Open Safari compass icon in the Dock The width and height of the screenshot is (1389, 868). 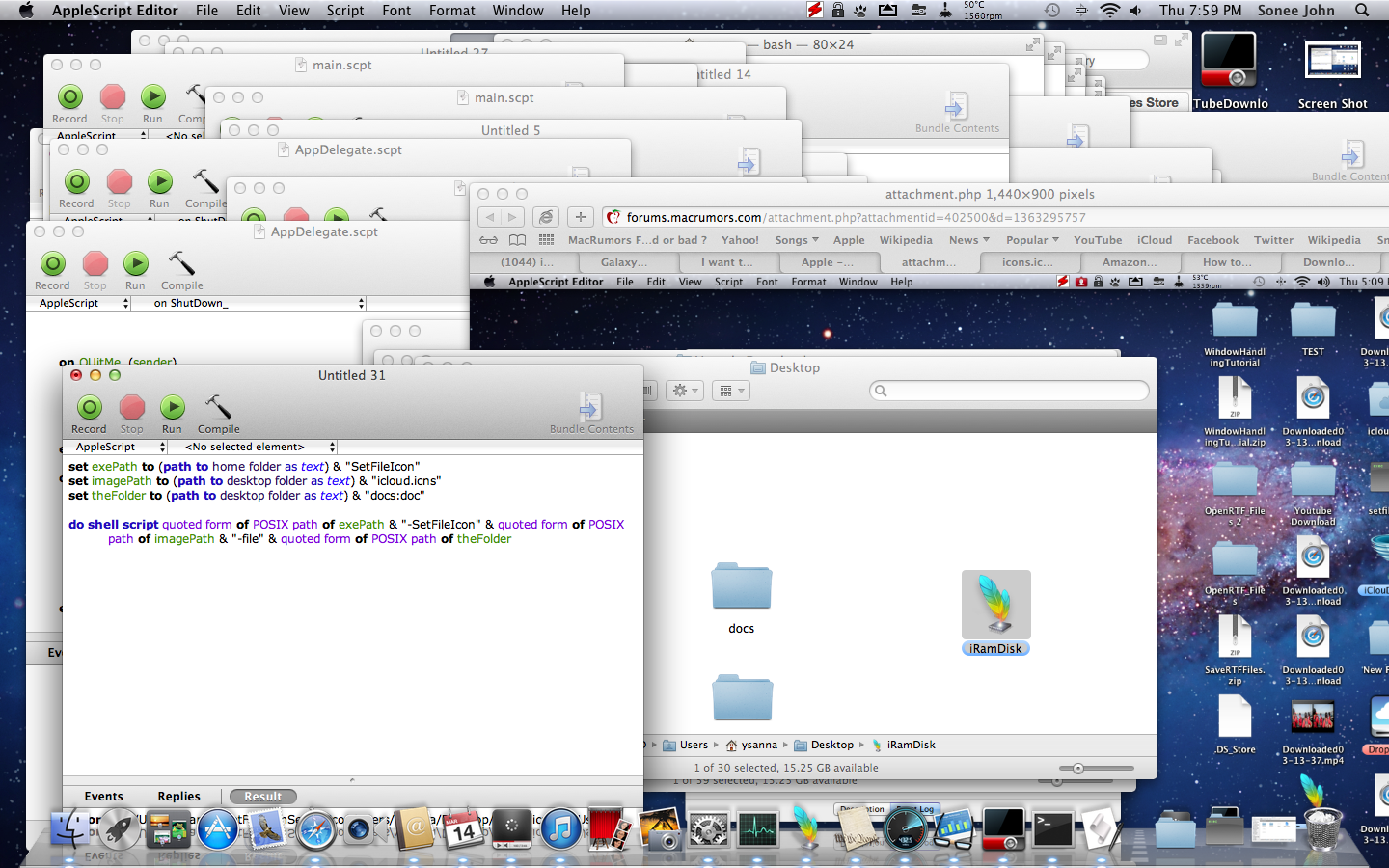[x=315, y=828]
